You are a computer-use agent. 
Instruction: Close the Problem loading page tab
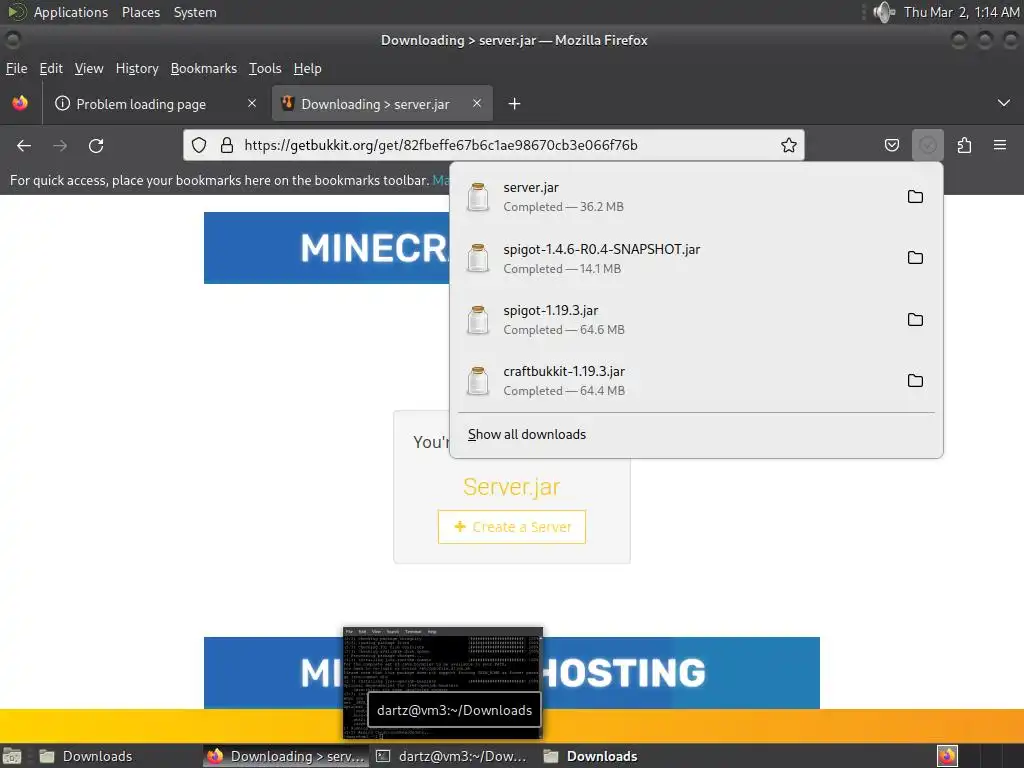(x=252, y=103)
